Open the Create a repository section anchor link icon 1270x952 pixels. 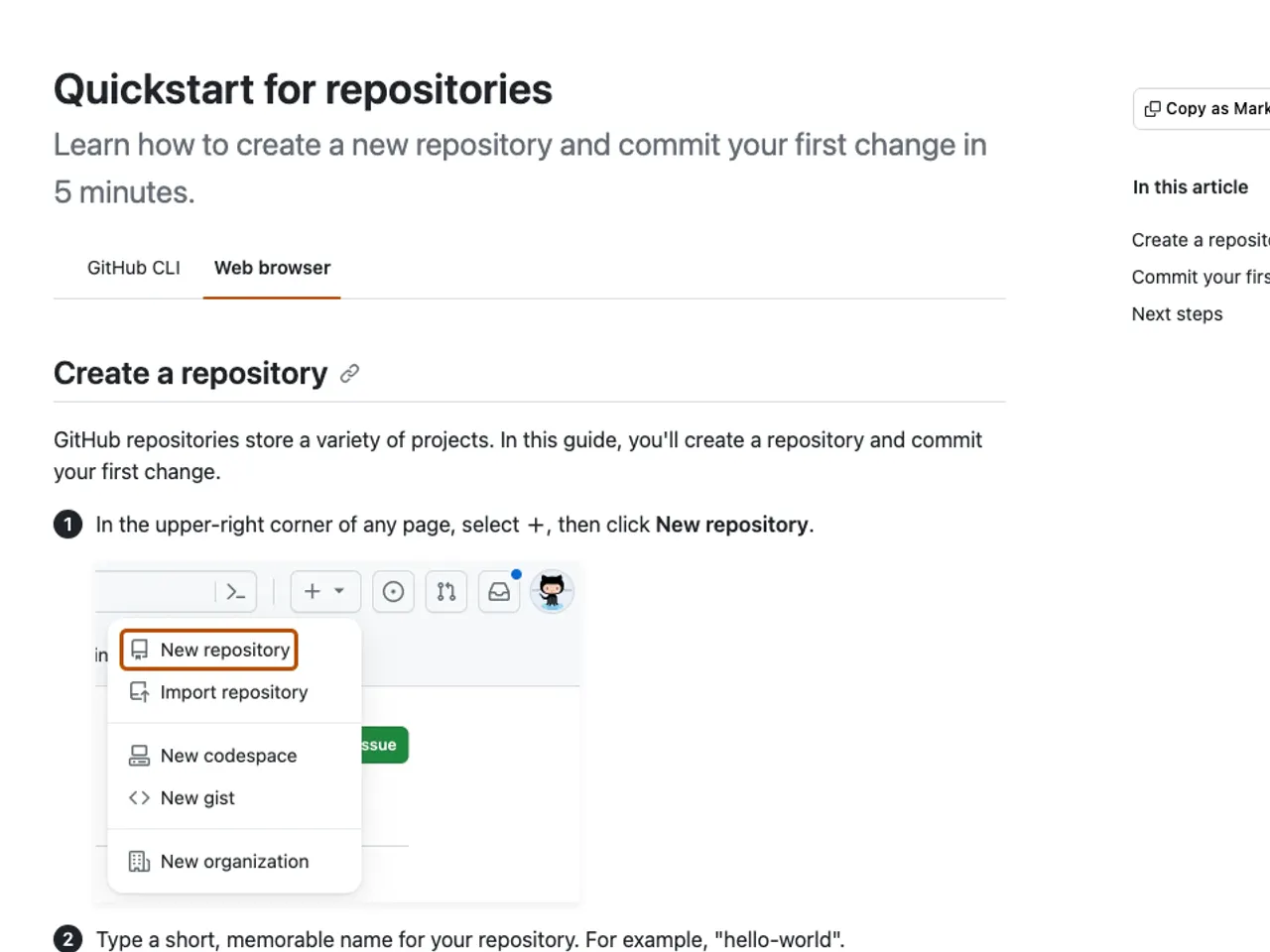click(349, 374)
